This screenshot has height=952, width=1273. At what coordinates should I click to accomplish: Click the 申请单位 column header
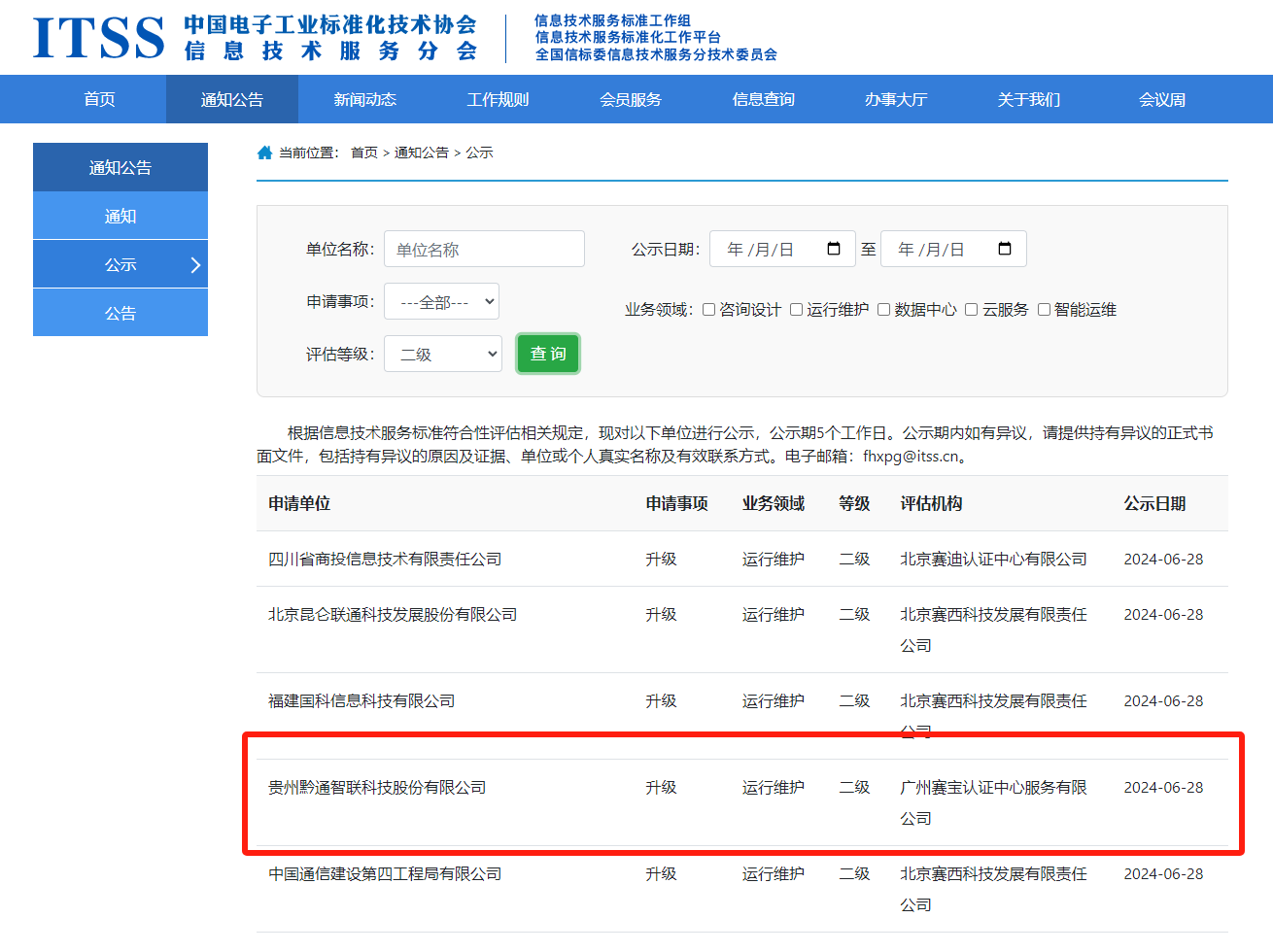click(x=299, y=503)
